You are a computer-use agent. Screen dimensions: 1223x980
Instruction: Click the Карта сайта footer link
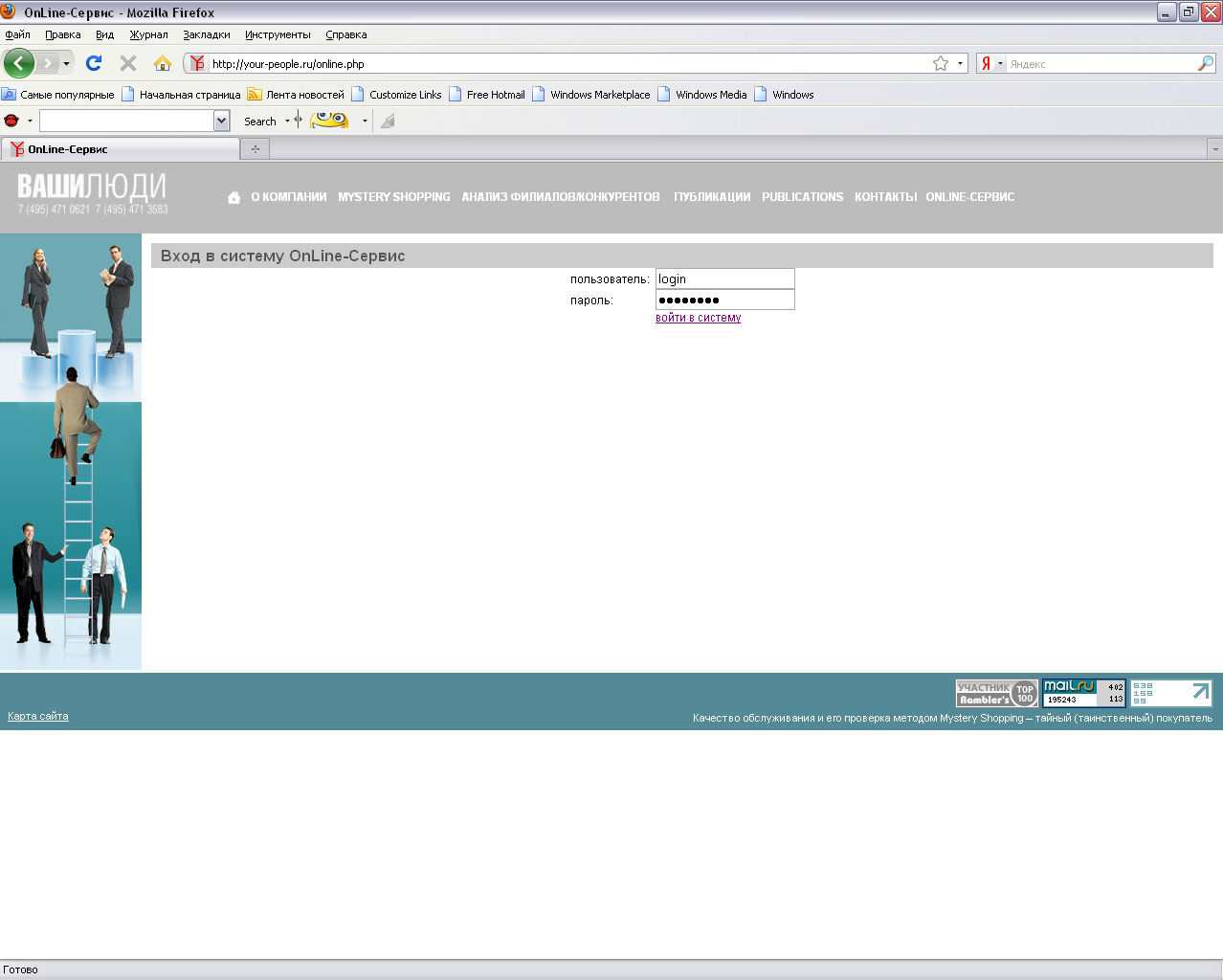pos(38,716)
